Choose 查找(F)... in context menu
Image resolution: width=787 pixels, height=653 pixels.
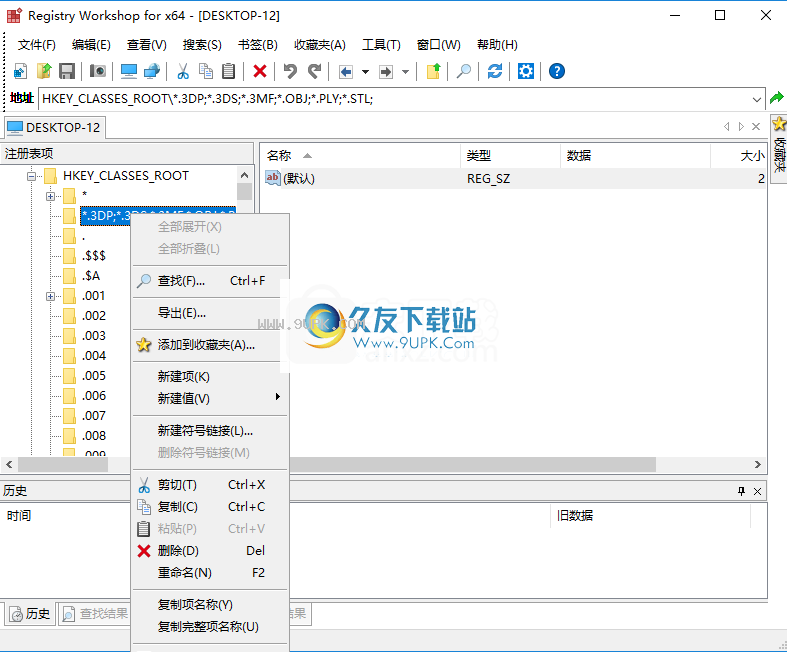[210, 281]
